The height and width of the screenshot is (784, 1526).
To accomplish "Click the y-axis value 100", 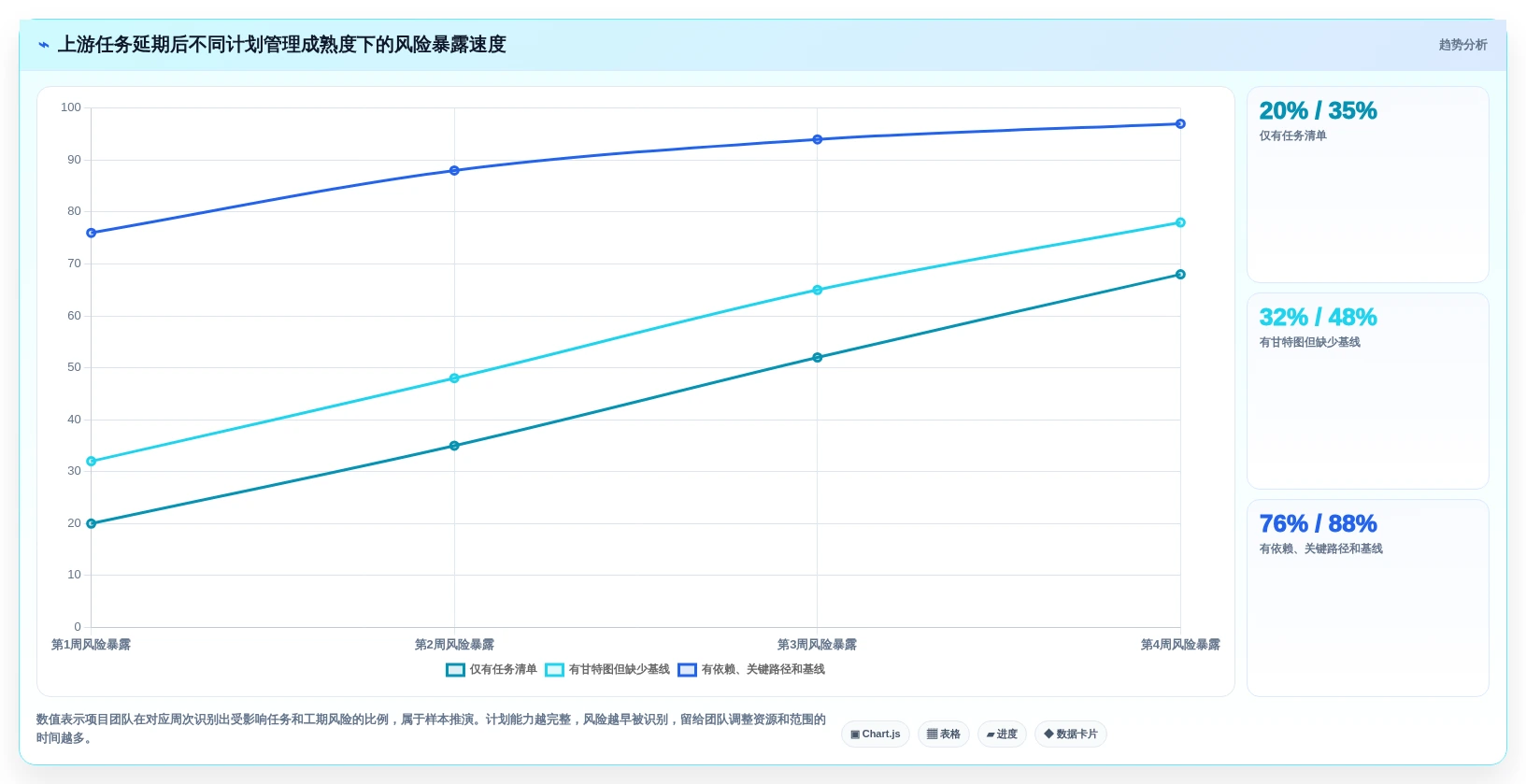I will 71,107.
